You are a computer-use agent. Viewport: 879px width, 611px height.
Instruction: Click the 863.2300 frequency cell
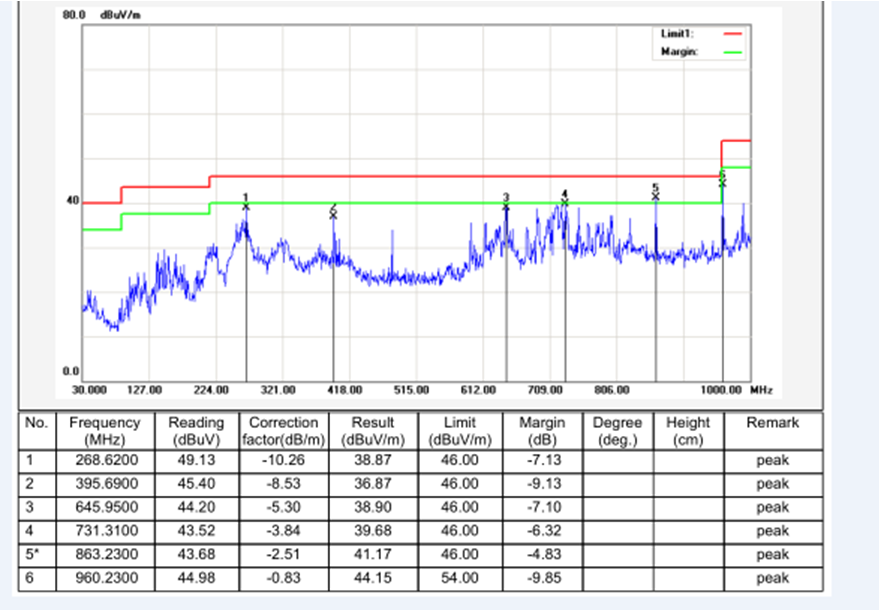click(104, 554)
